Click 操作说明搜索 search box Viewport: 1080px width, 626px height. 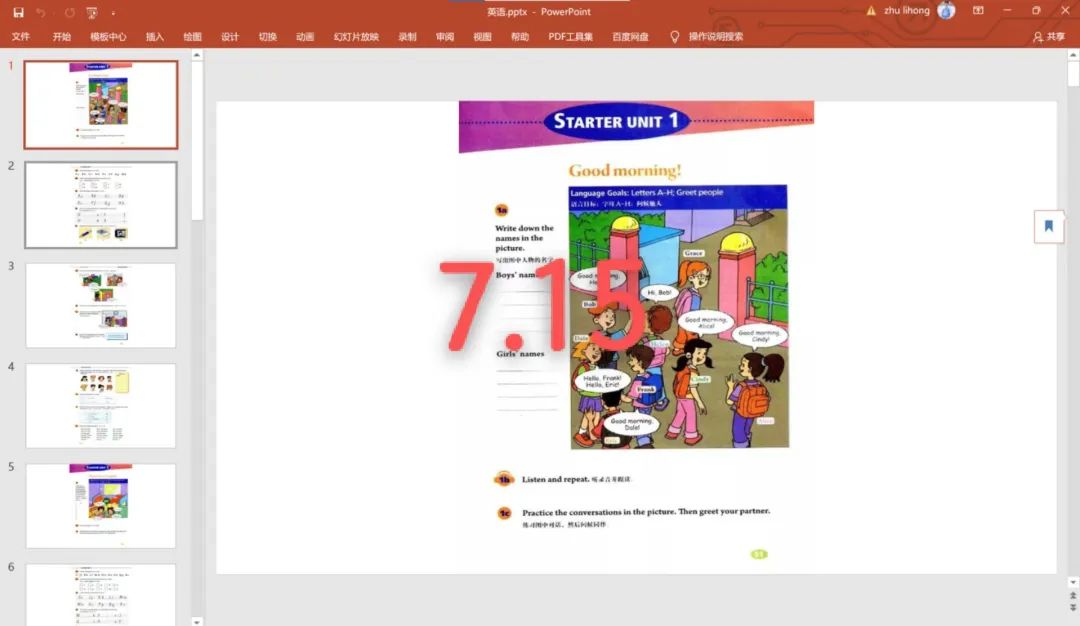coord(715,37)
